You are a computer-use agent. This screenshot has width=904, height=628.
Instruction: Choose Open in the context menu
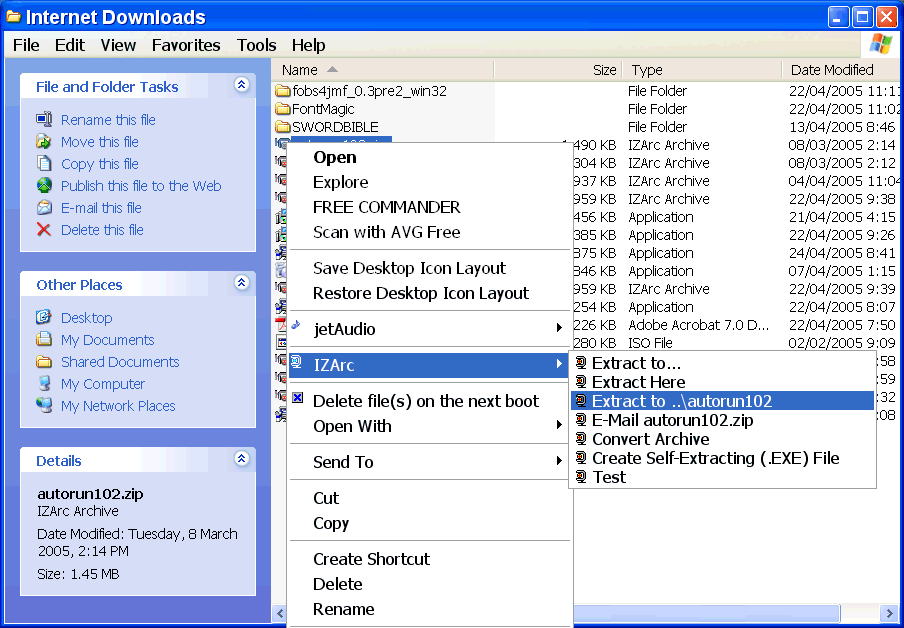point(429,157)
